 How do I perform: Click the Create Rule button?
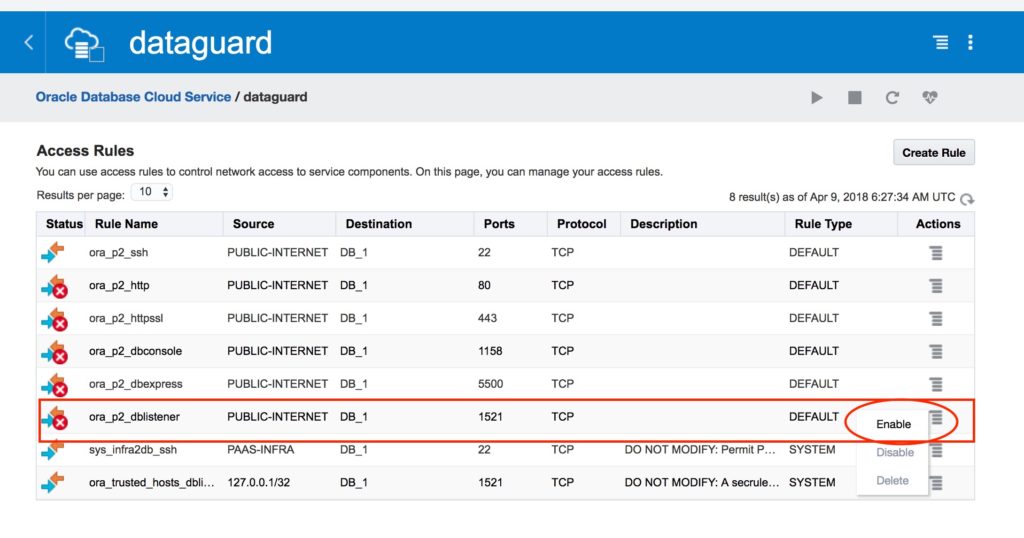[933, 153]
